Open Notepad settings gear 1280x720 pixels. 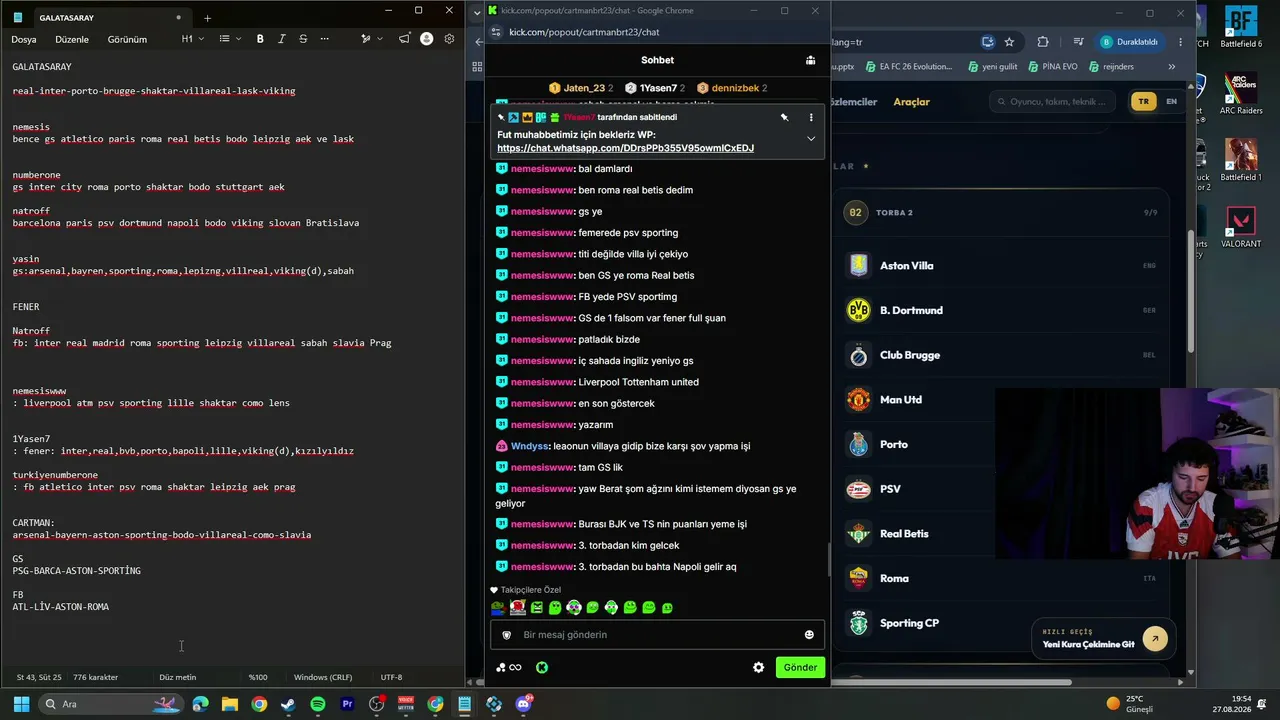[449, 39]
